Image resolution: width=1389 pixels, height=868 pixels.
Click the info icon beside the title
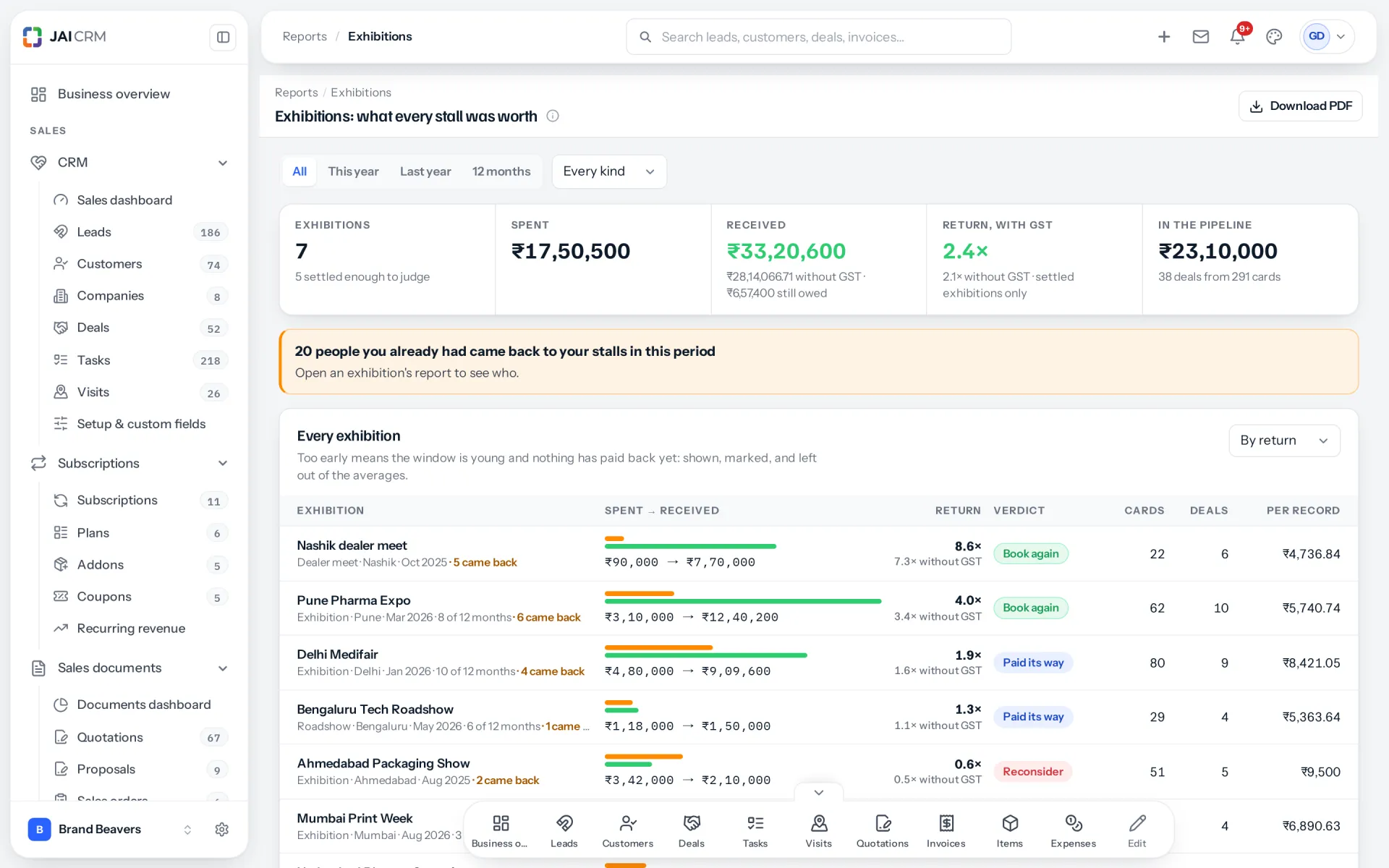point(553,116)
